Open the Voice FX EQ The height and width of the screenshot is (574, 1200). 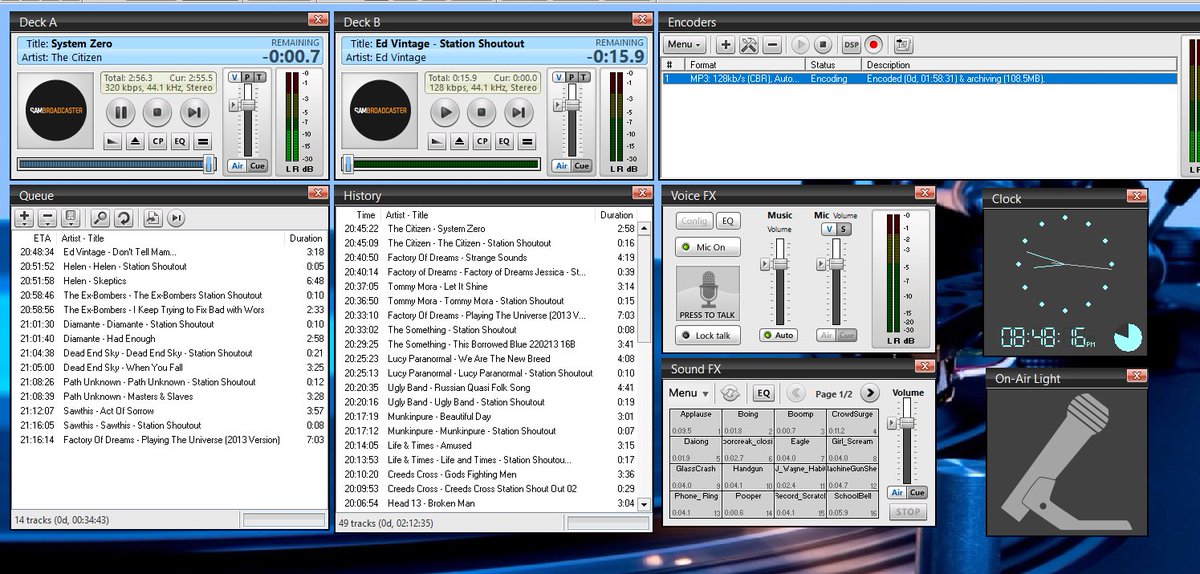pyautogui.click(x=728, y=221)
